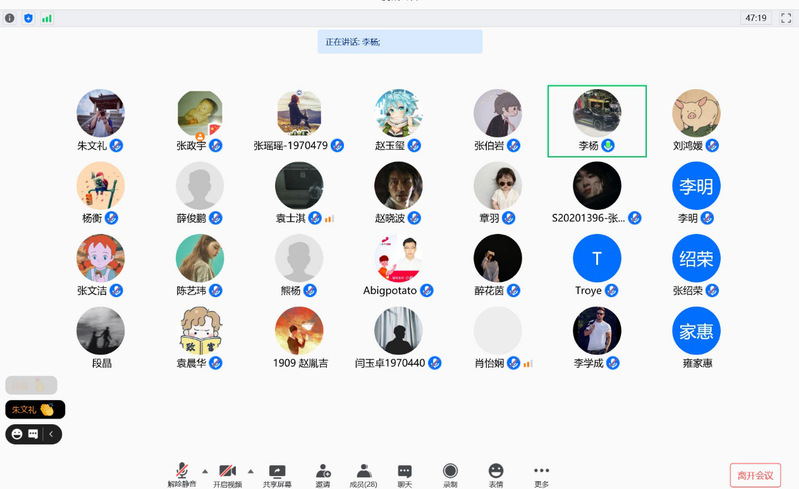Turn on video with 开启视频
The width and height of the screenshot is (799, 489).
pos(227,472)
